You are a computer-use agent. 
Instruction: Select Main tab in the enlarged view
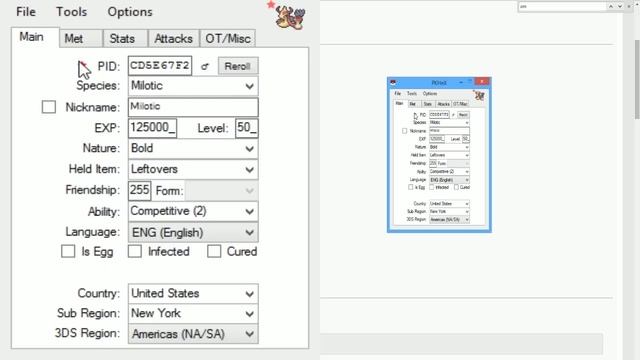coord(35,37)
